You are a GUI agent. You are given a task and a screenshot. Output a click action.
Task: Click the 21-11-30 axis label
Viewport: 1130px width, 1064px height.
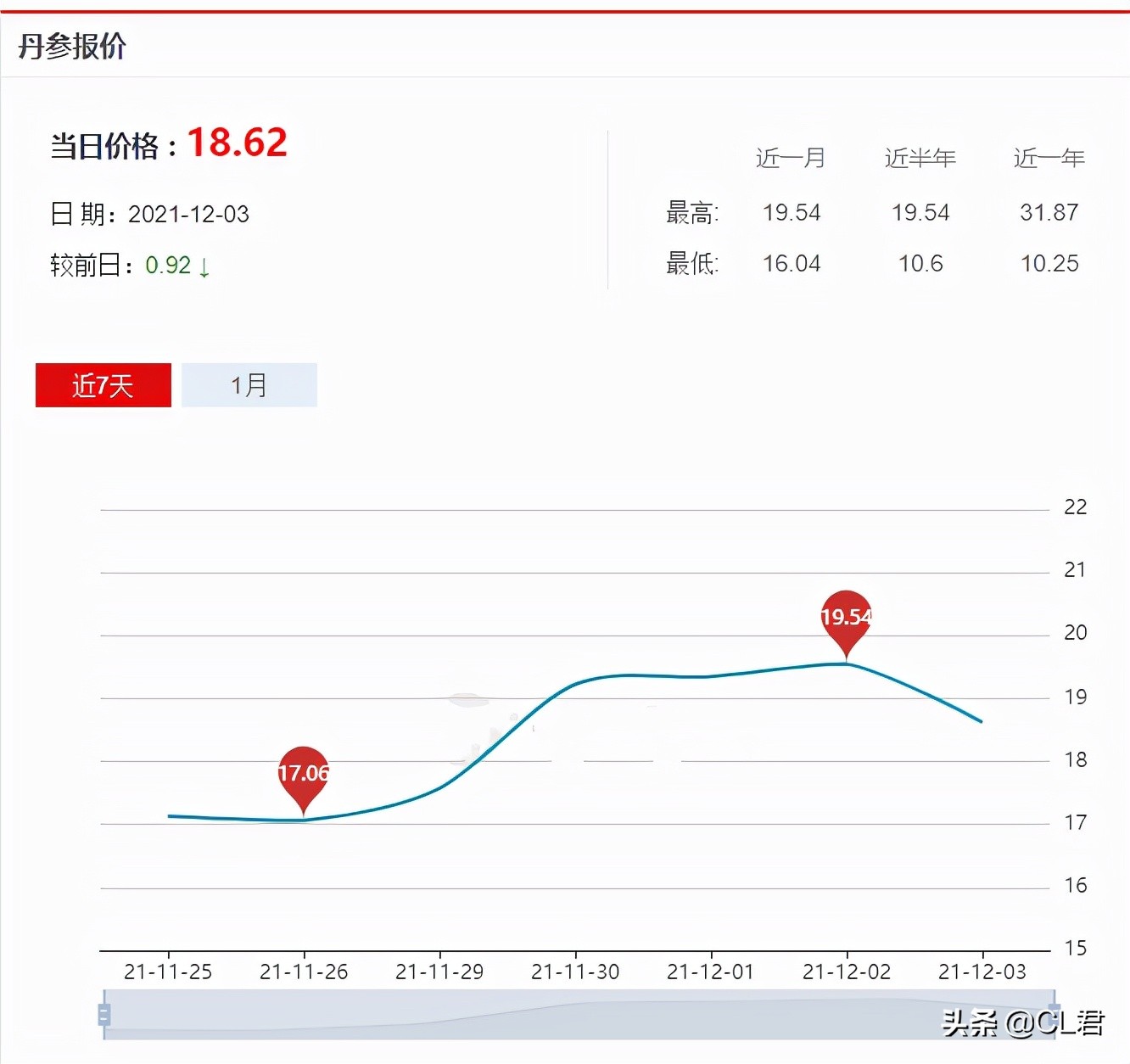[575, 972]
